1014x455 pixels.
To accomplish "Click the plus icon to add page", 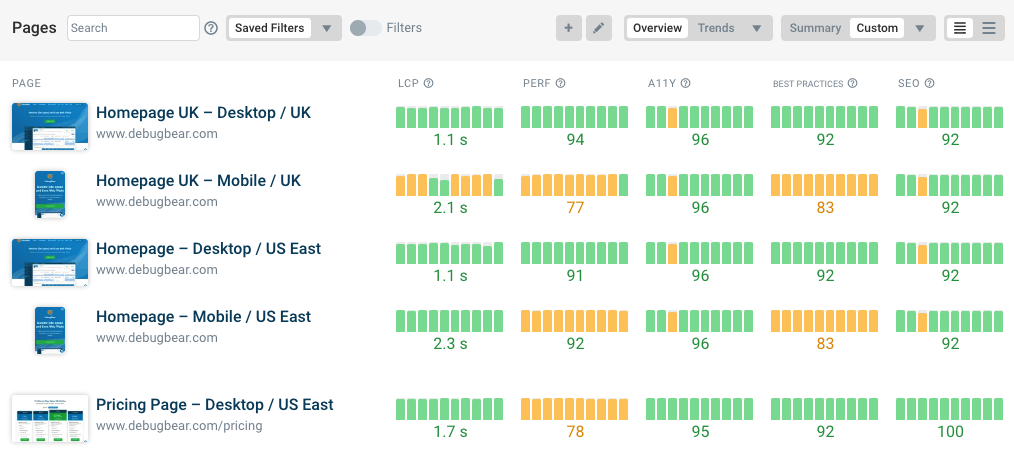I will (568, 28).
